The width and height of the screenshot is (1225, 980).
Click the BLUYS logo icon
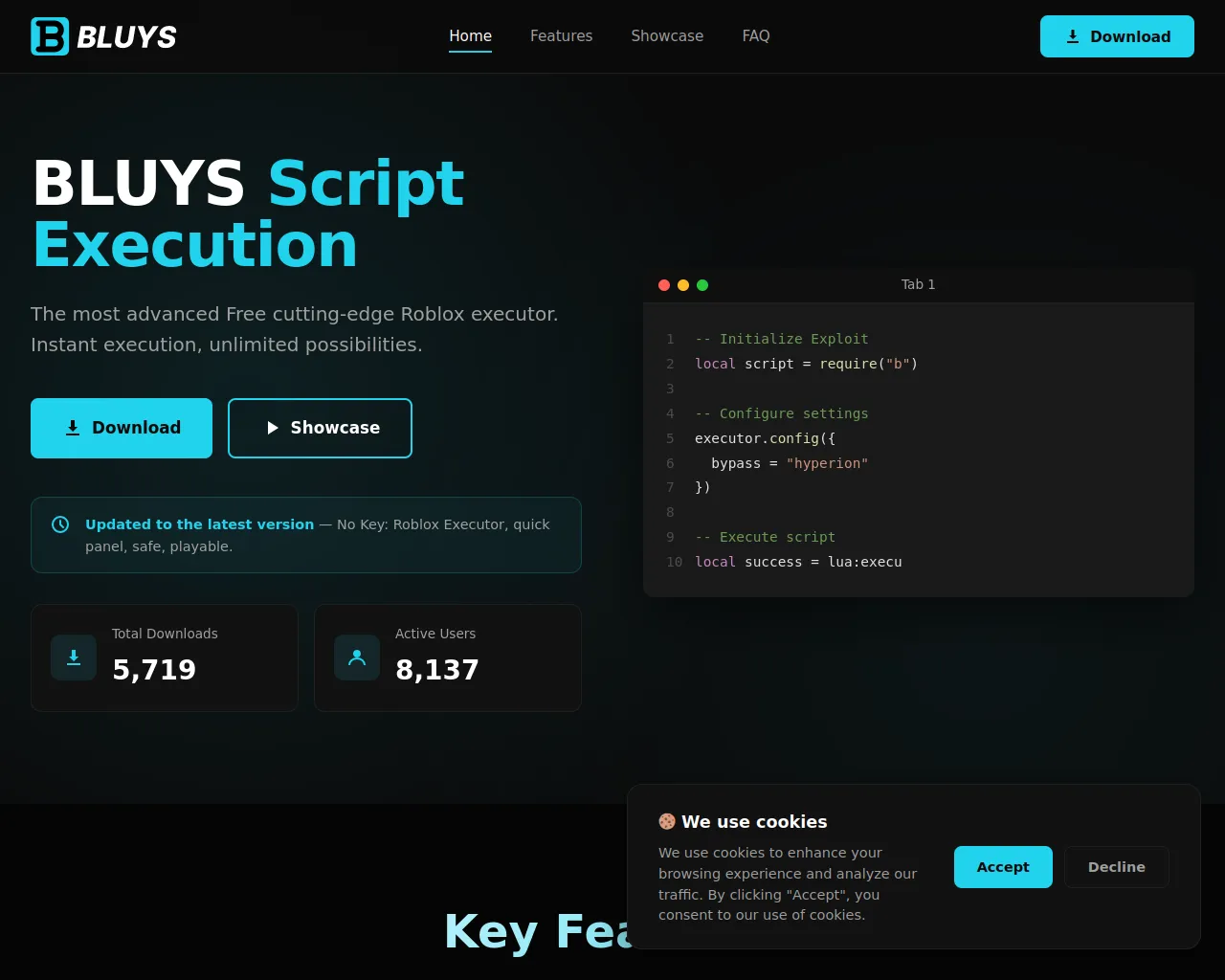point(50,36)
